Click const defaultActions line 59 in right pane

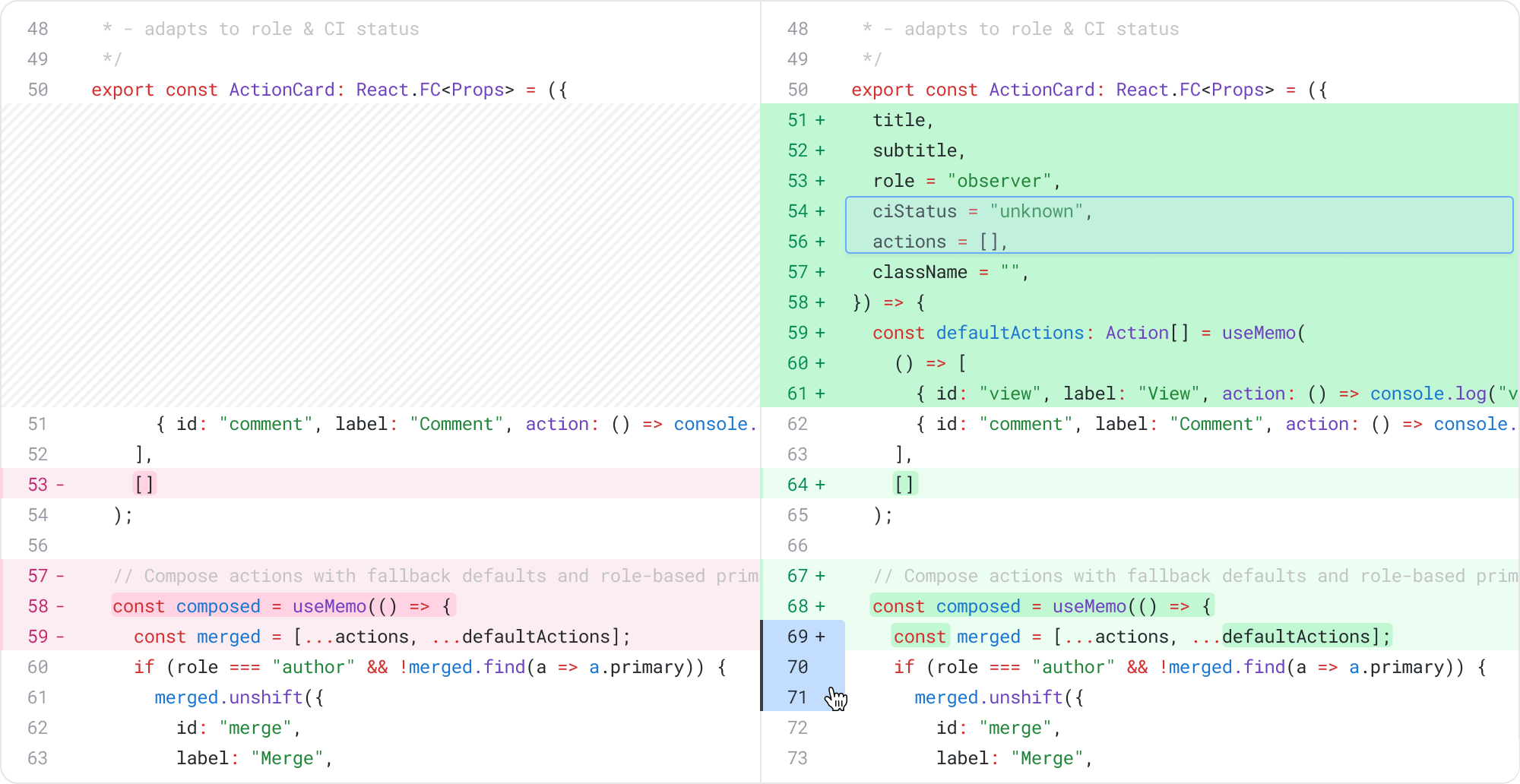click(1088, 333)
